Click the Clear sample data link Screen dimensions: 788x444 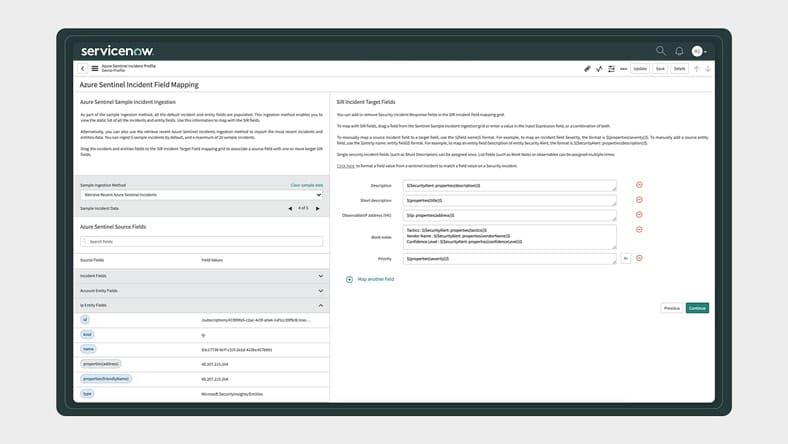[x=306, y=185]
